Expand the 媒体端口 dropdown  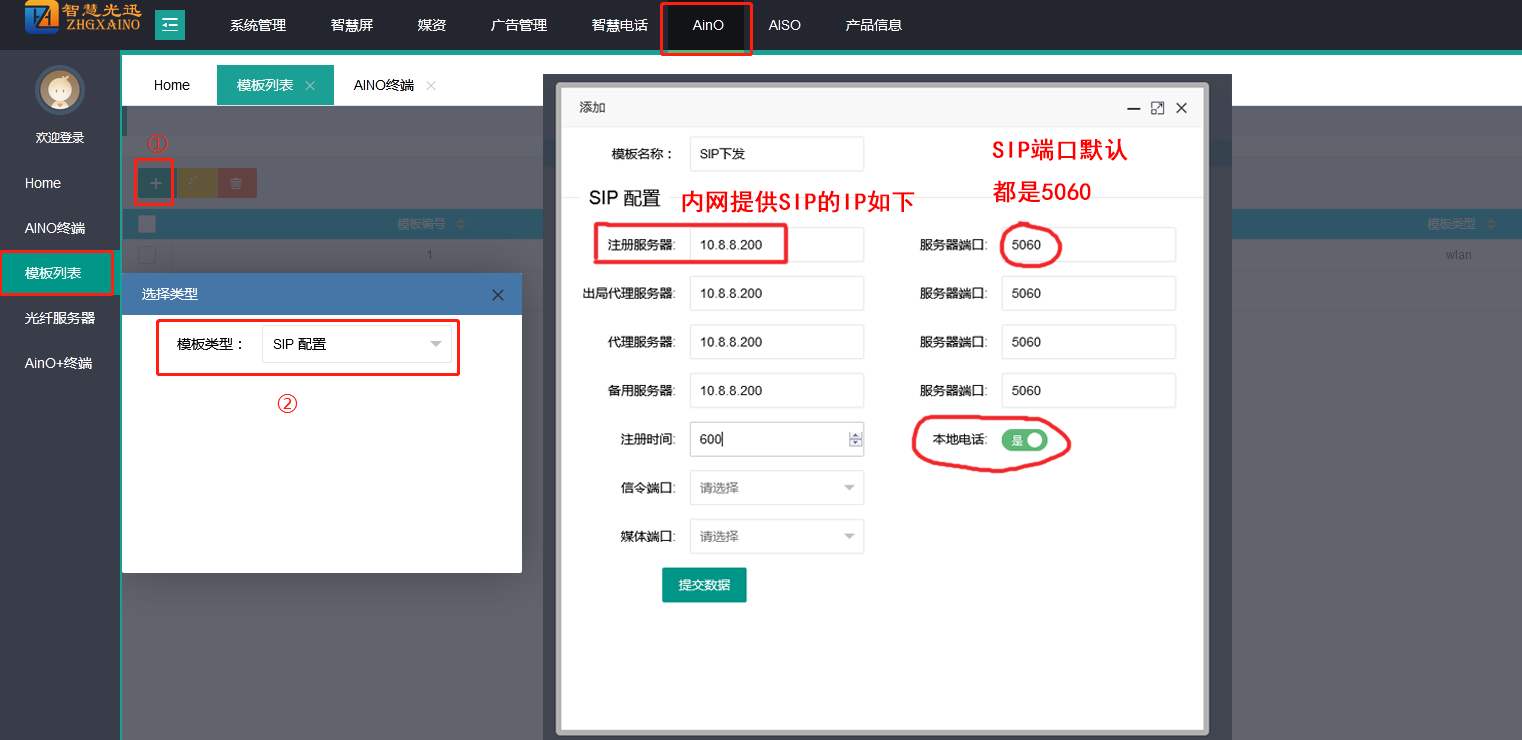click(776, 537)
